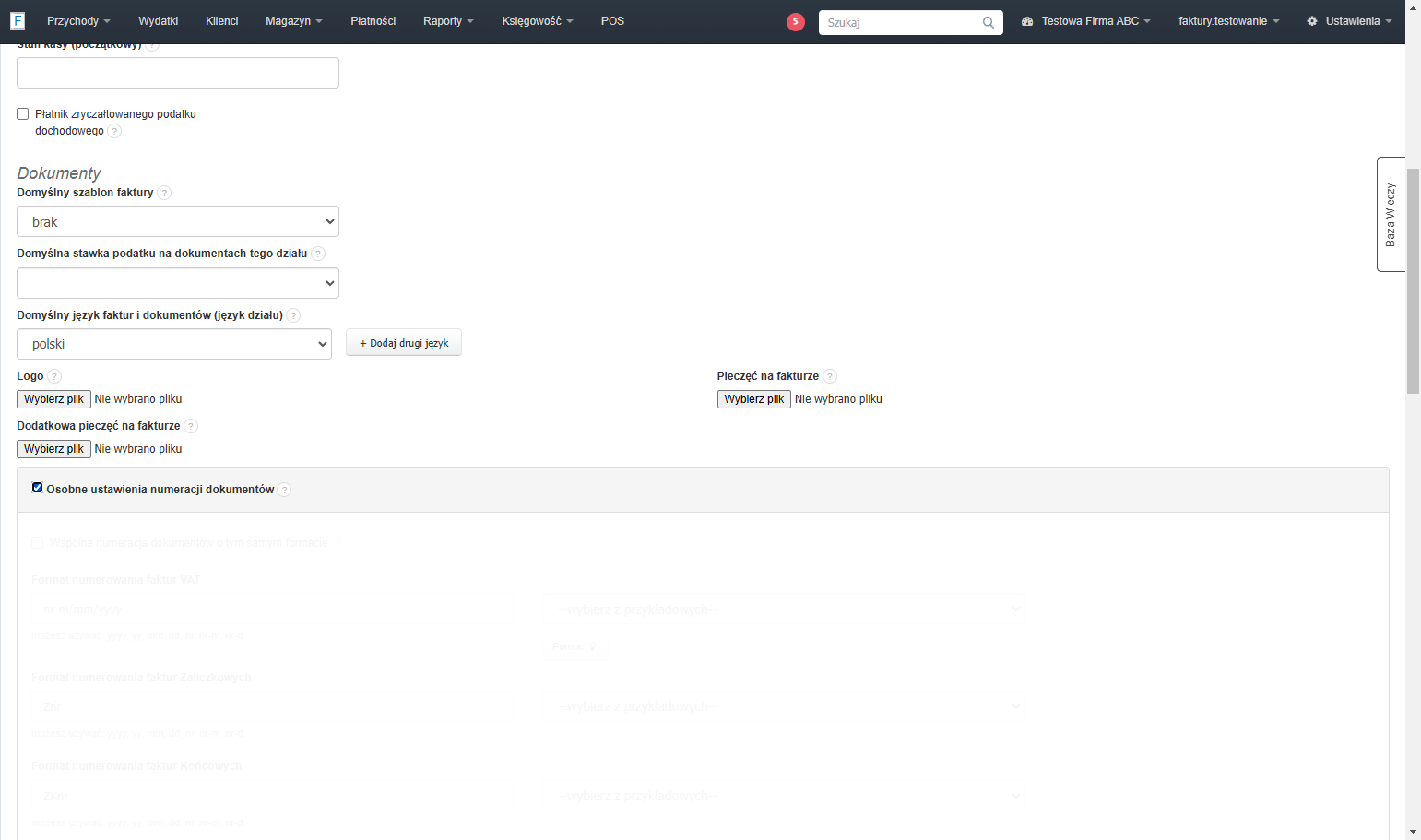This screenshot has height=840, width=1421.
Task: Open notifications badge showing 5
Action: coord(795,22)
